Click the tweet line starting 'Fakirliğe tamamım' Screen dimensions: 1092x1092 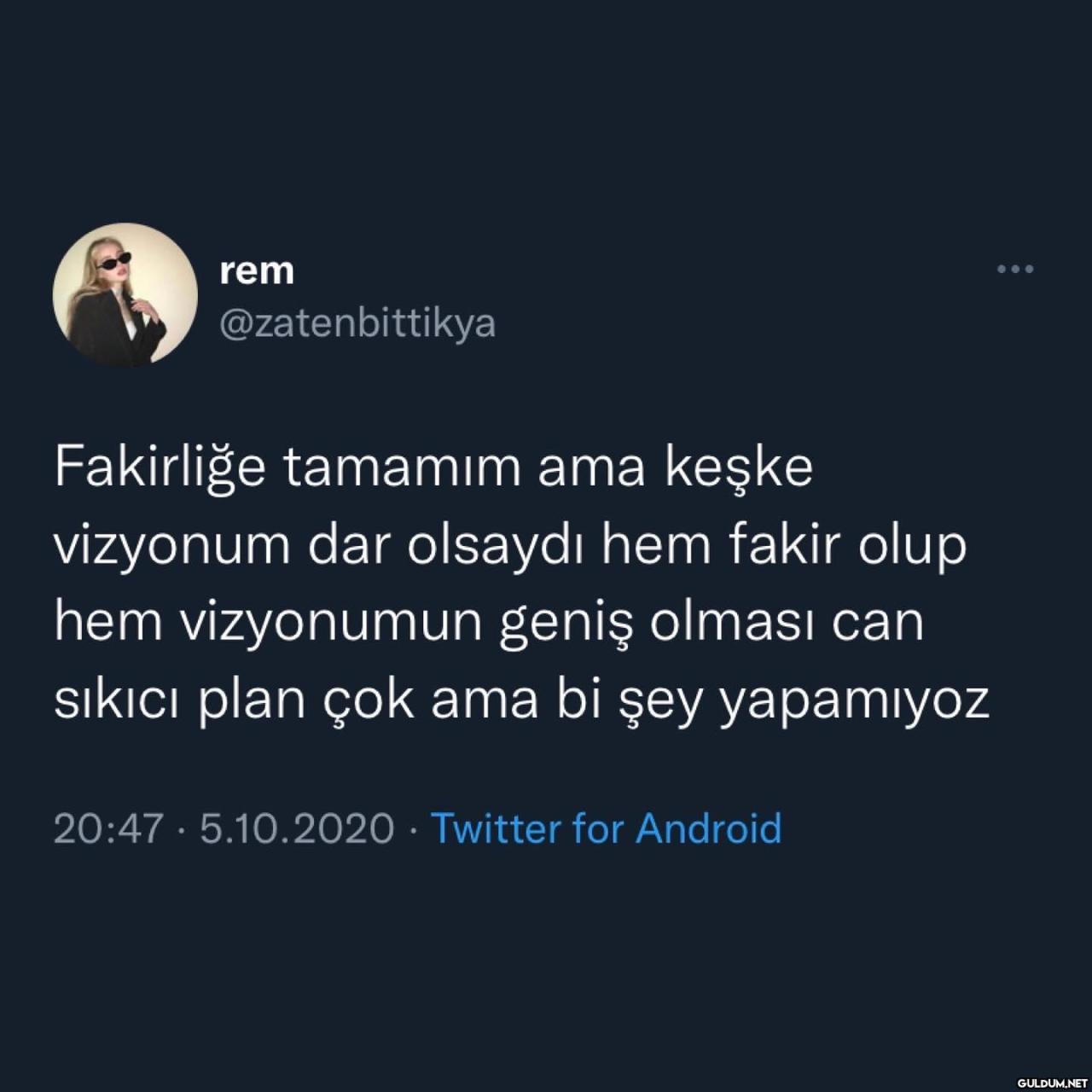point(433,469)
